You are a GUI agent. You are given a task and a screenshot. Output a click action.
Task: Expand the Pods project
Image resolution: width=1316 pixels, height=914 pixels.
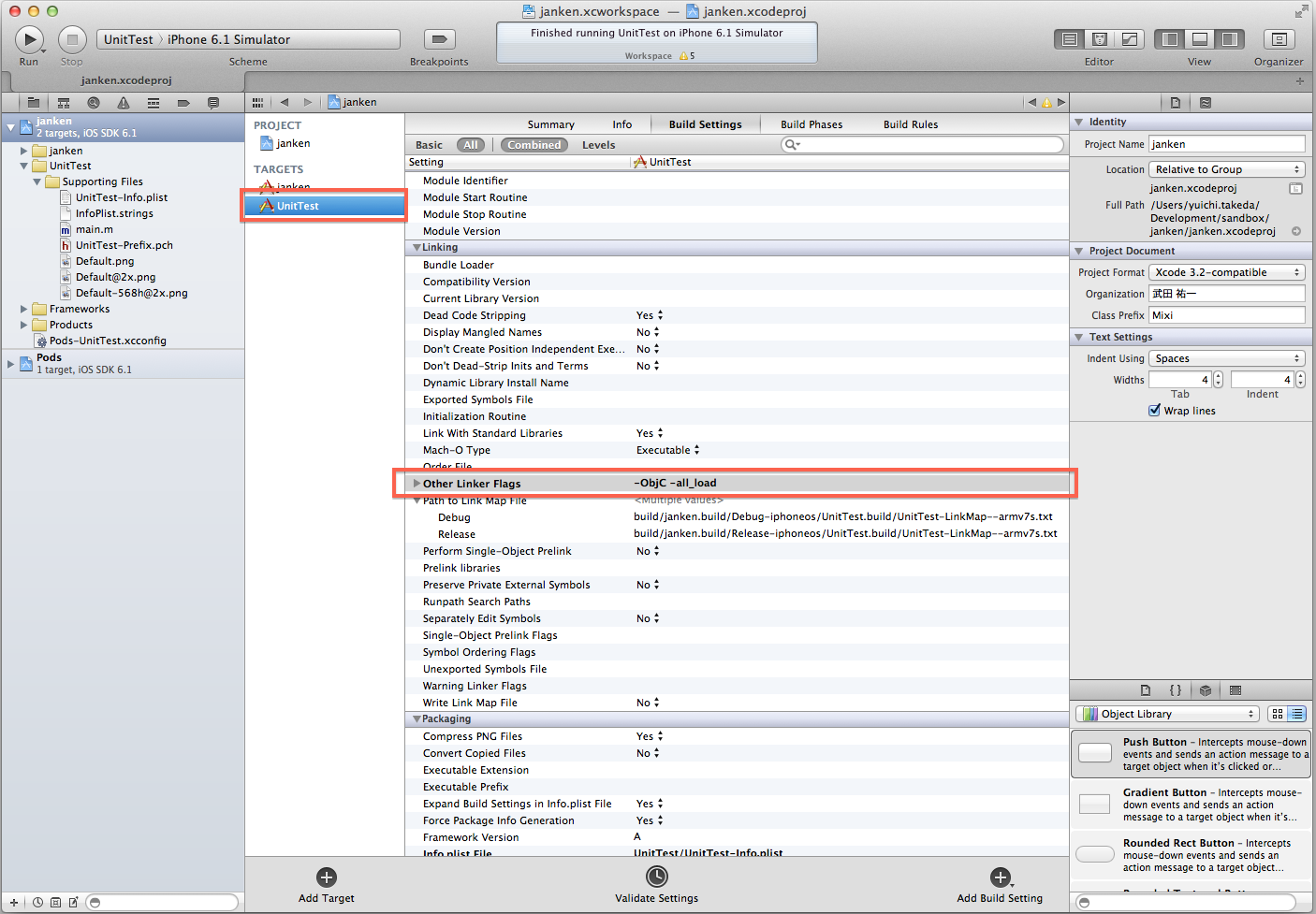[11, 363]
